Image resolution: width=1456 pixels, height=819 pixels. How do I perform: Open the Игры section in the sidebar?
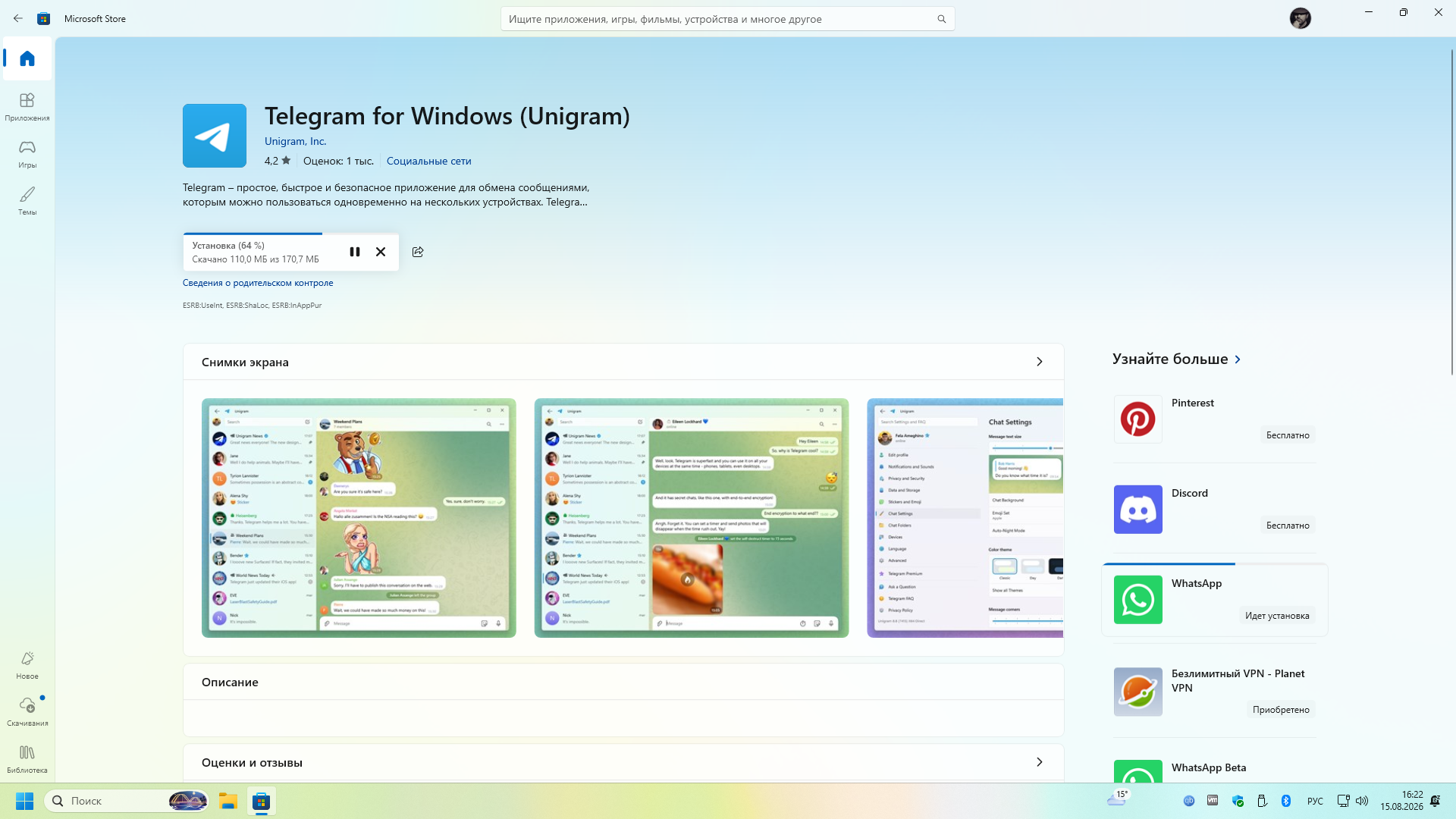coord(27,154)
